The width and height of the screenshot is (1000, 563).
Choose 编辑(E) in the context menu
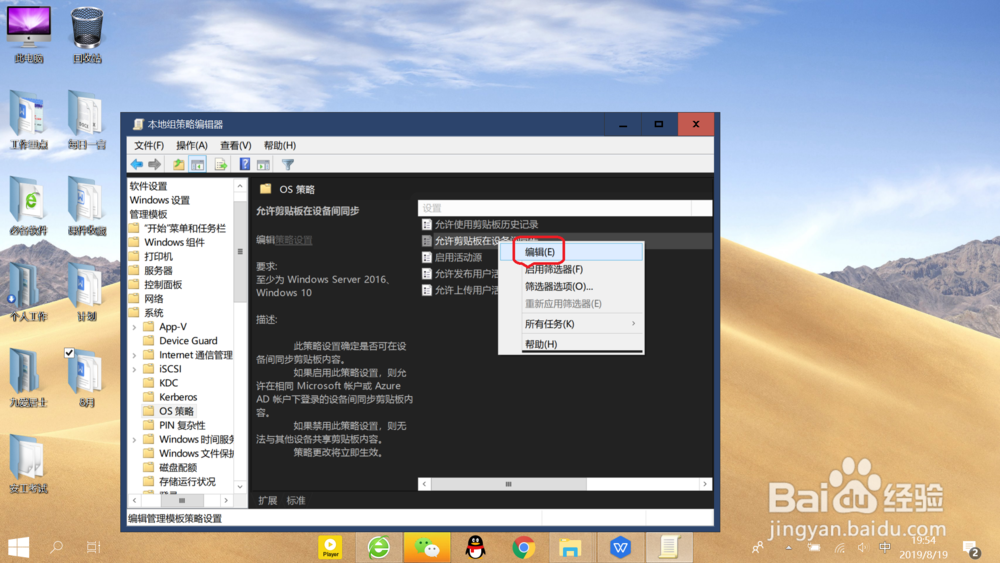[x=571, y=252]
